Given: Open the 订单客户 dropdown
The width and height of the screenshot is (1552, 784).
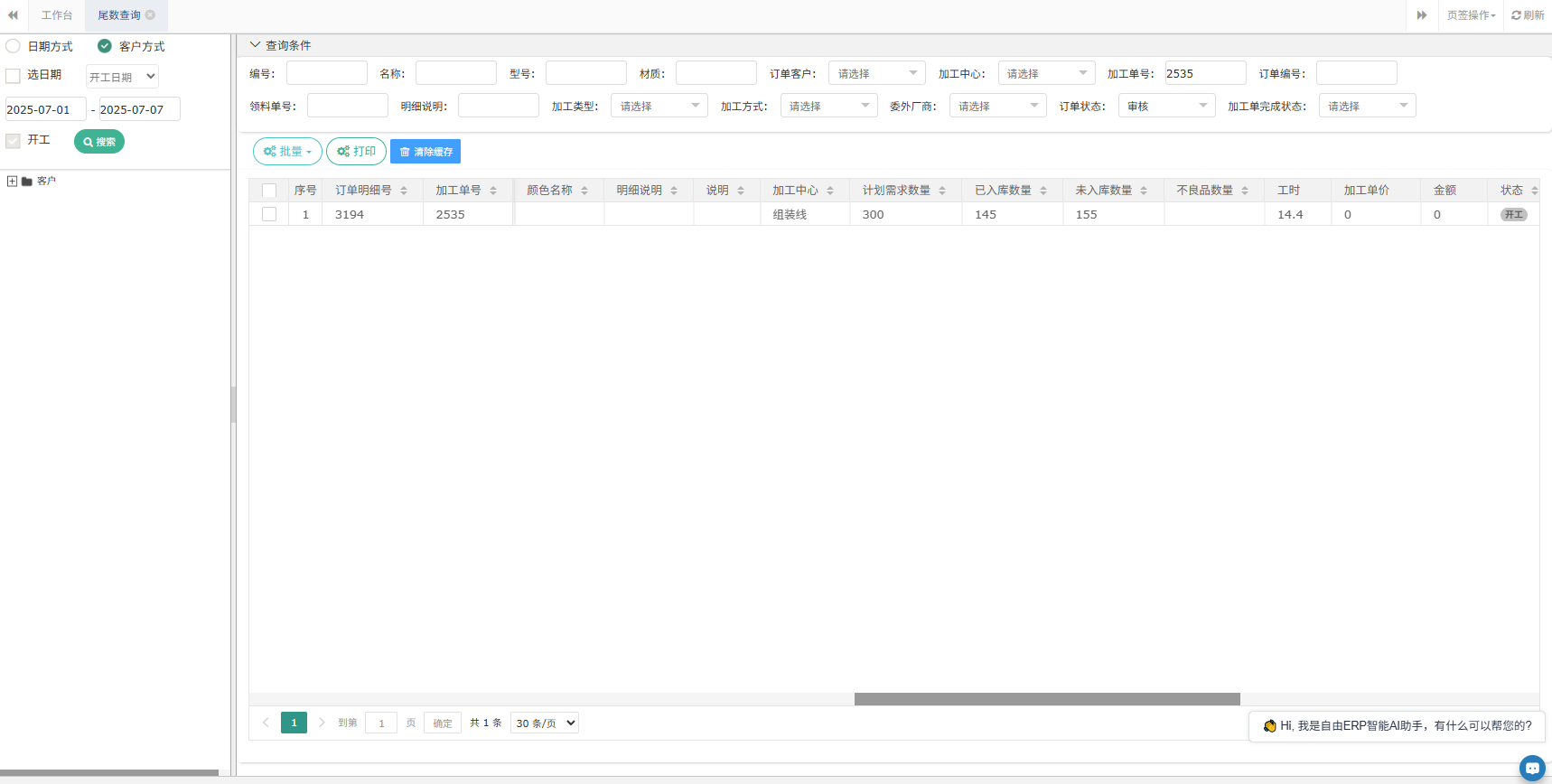Looking at the screenshot, I should [x=876, y=73].
